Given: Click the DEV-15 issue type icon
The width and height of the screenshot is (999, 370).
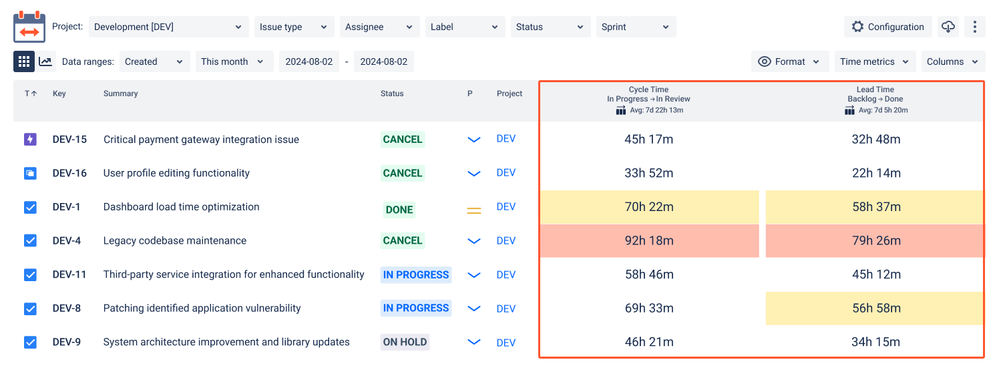Looking at the screenshot, I should (x=30, y=139).
